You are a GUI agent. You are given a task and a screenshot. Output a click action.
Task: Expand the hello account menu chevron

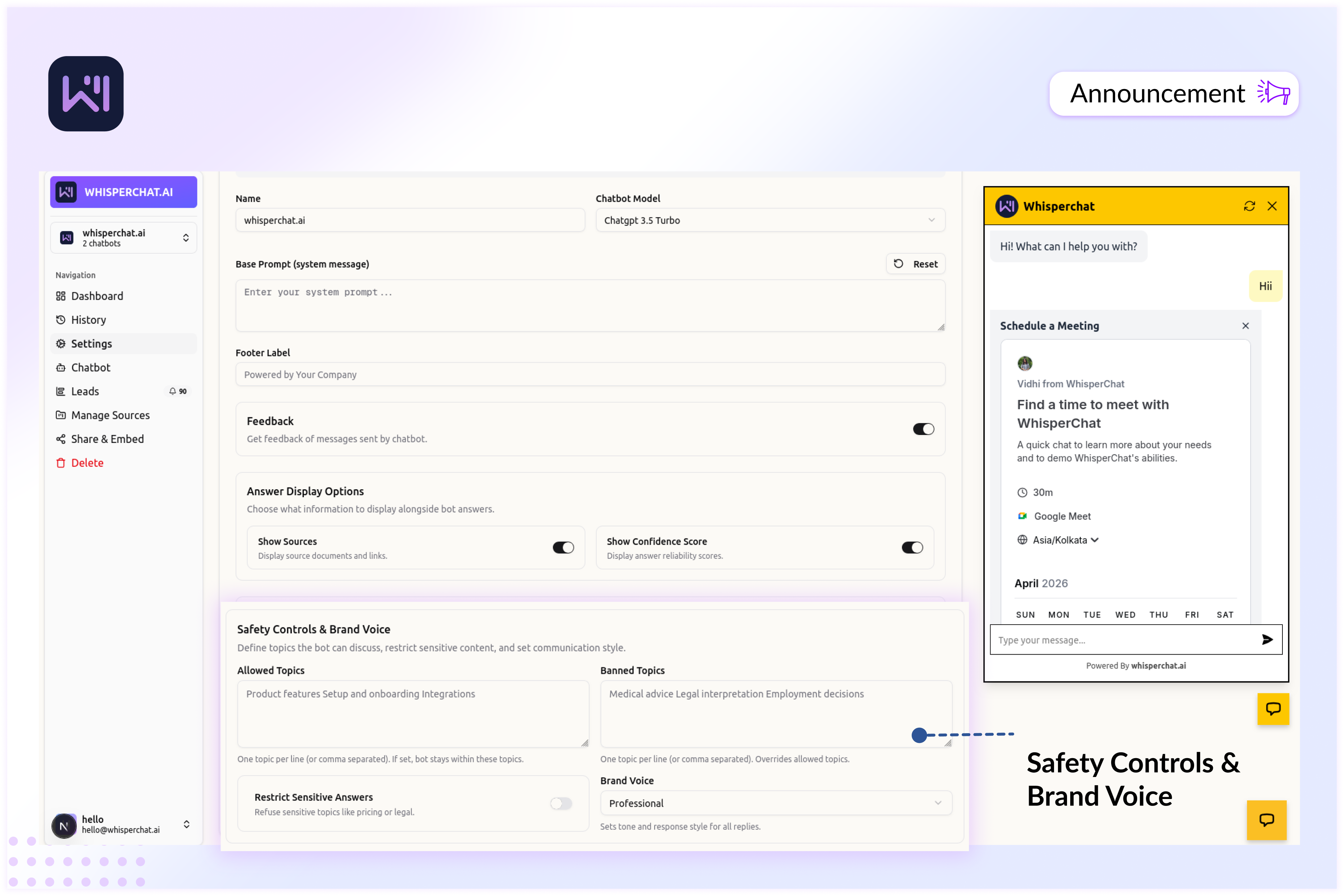click(x=186, y=825)
